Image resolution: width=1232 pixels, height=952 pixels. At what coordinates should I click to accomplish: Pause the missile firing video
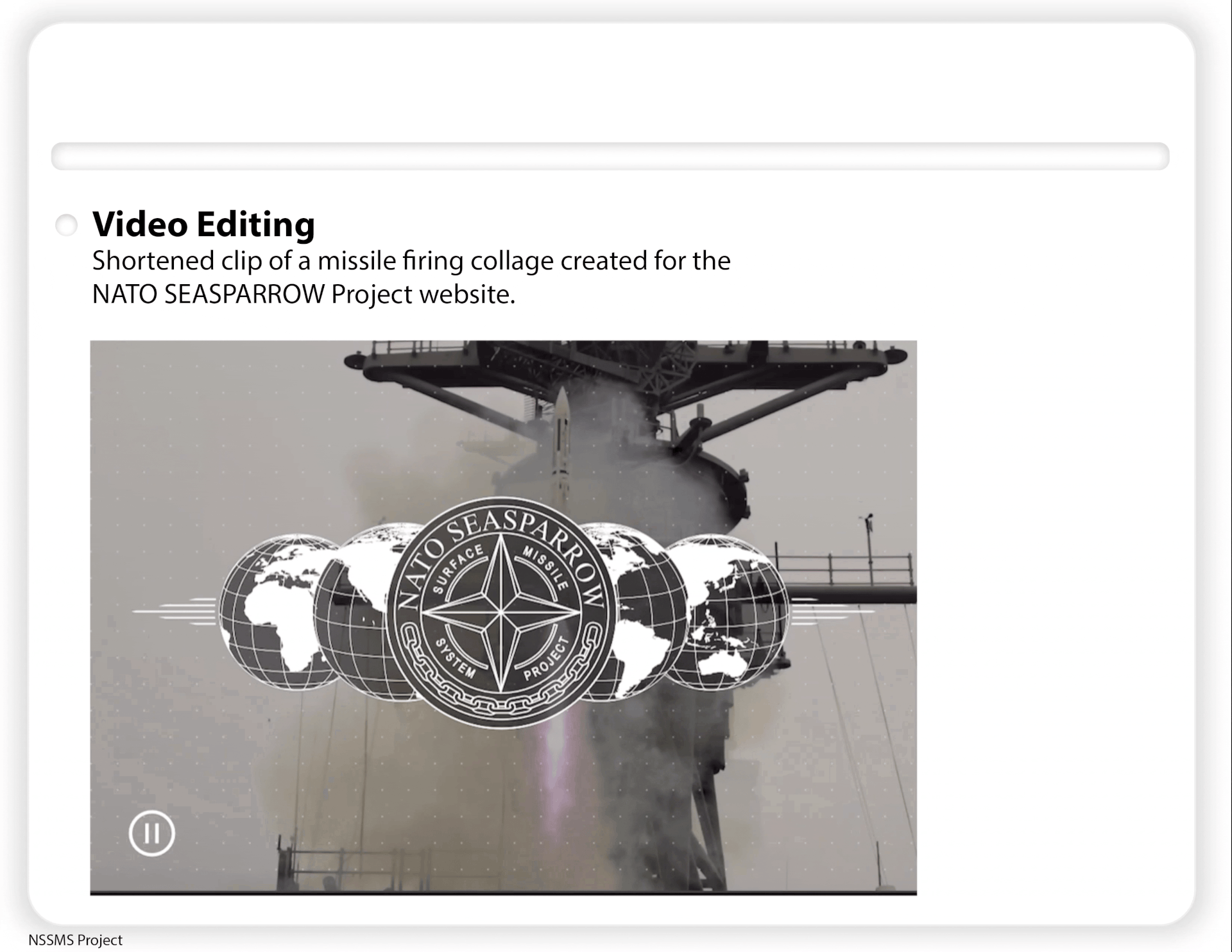(151, 833)
